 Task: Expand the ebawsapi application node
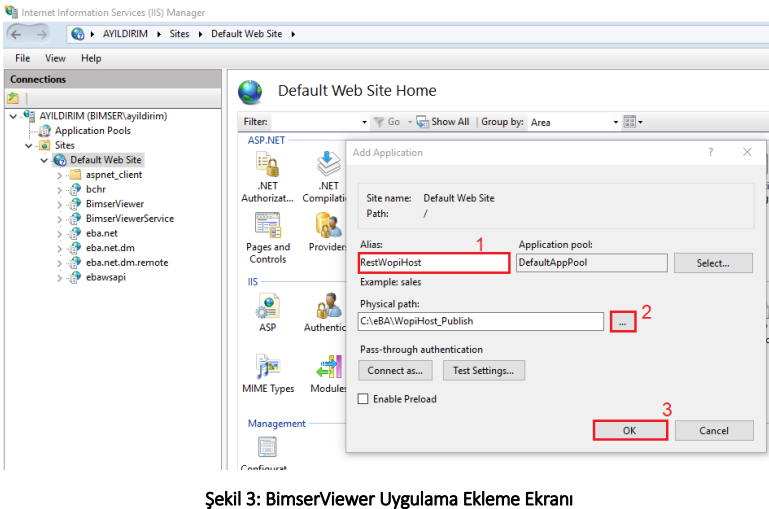pos(59,278)
